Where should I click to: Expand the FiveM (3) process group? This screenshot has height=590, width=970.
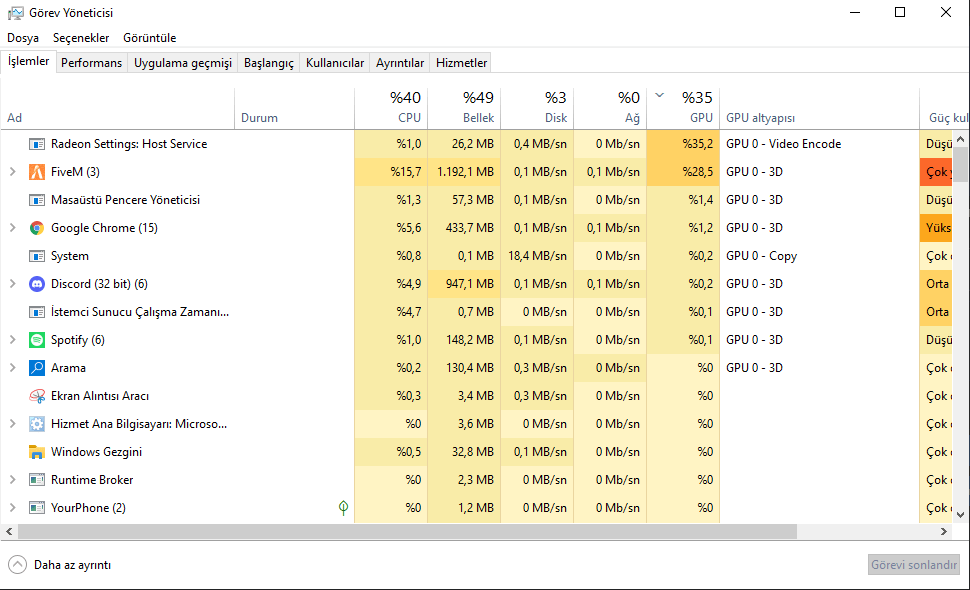pos(12,172)
